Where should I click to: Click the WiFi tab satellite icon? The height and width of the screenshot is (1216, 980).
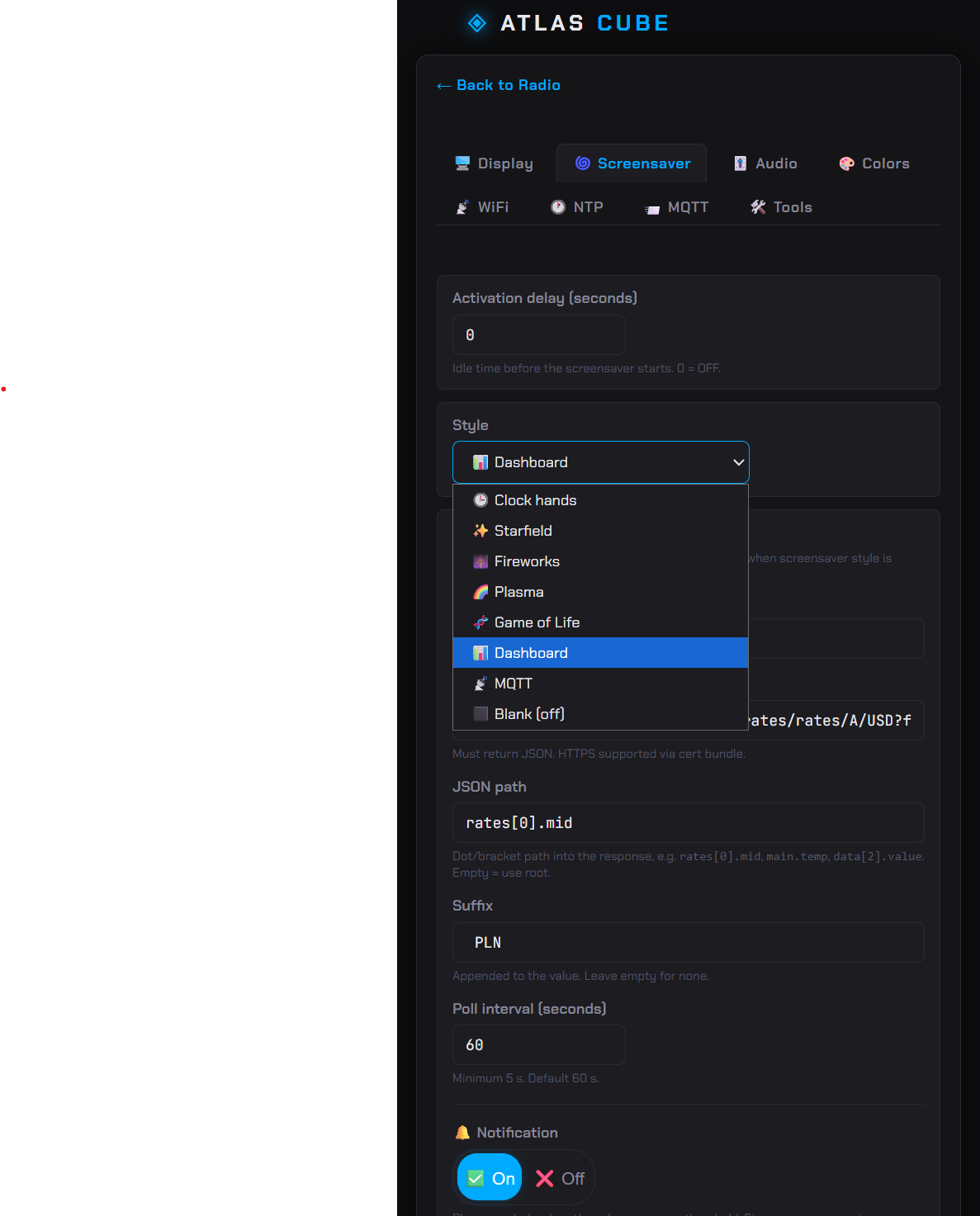tap(462, 207)
